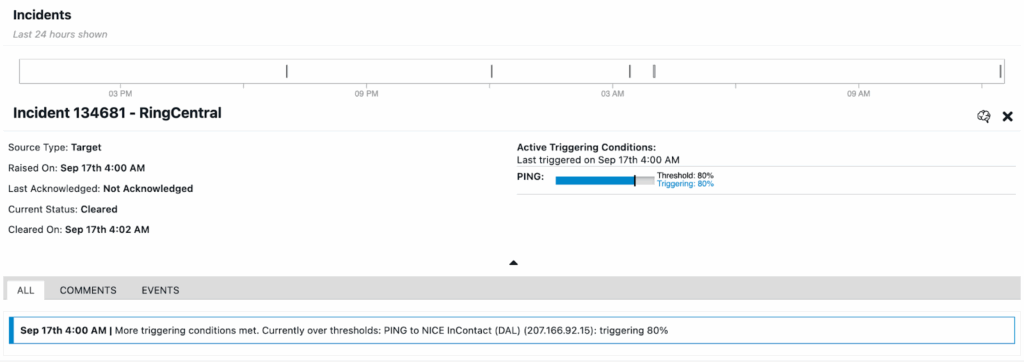Click the blue PING threshold bar
The width and height of the screenshot is (1024, 362).
point(595,180)
